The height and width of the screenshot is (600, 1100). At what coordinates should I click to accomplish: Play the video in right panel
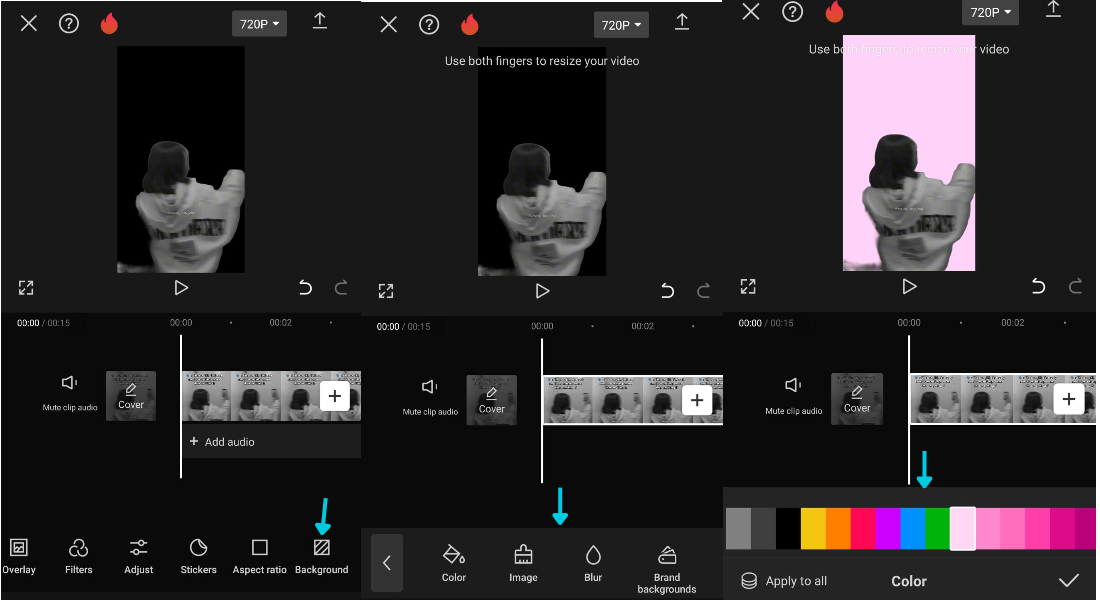click(x=909, y=286)
